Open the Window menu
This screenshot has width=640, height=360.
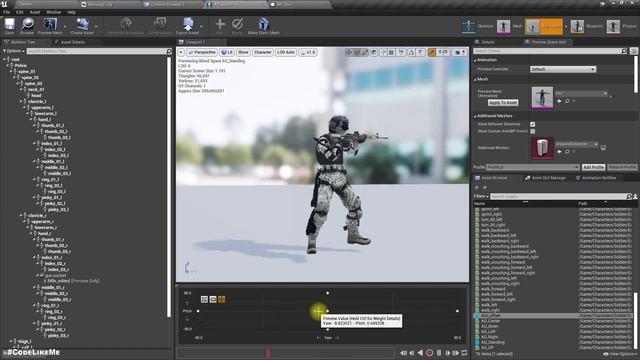click(53, 12)
